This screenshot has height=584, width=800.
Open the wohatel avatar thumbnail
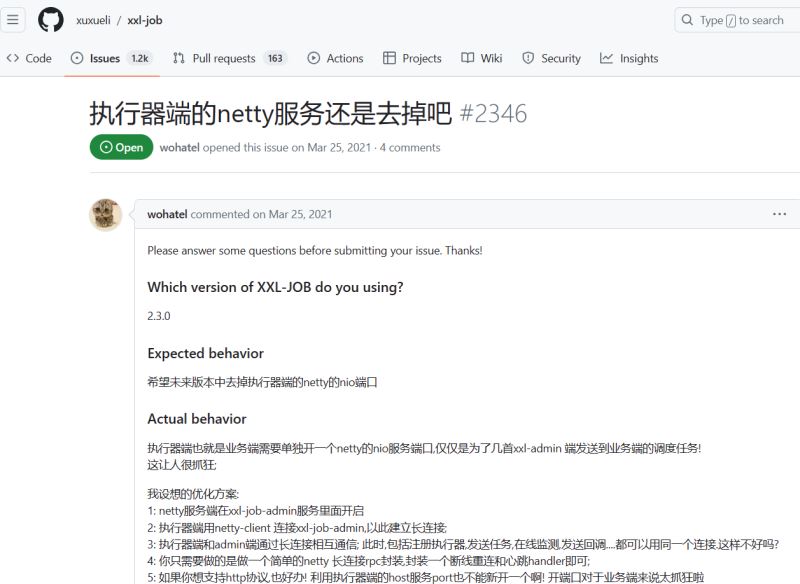106,215
